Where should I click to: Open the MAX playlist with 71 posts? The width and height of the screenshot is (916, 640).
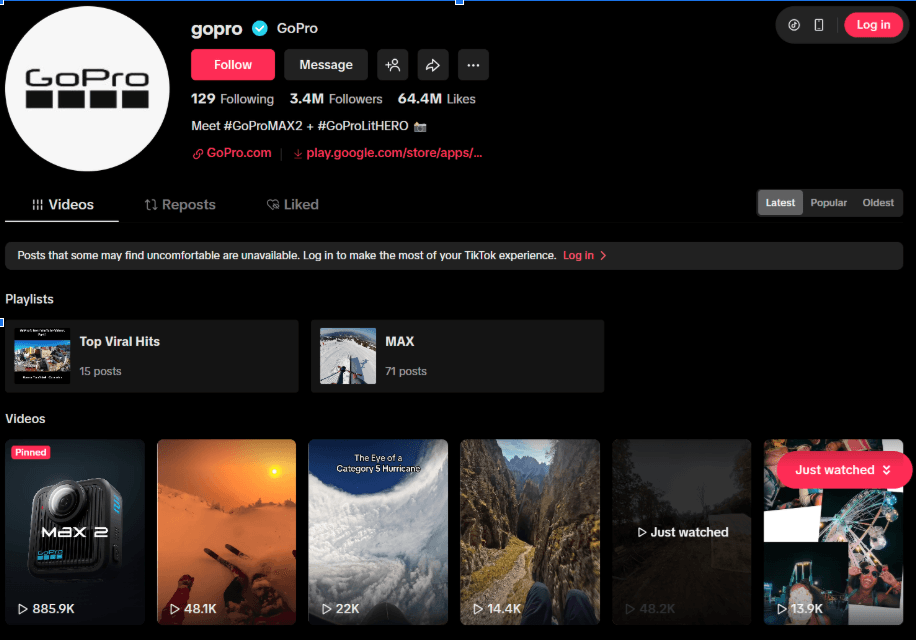coord(457,356)
